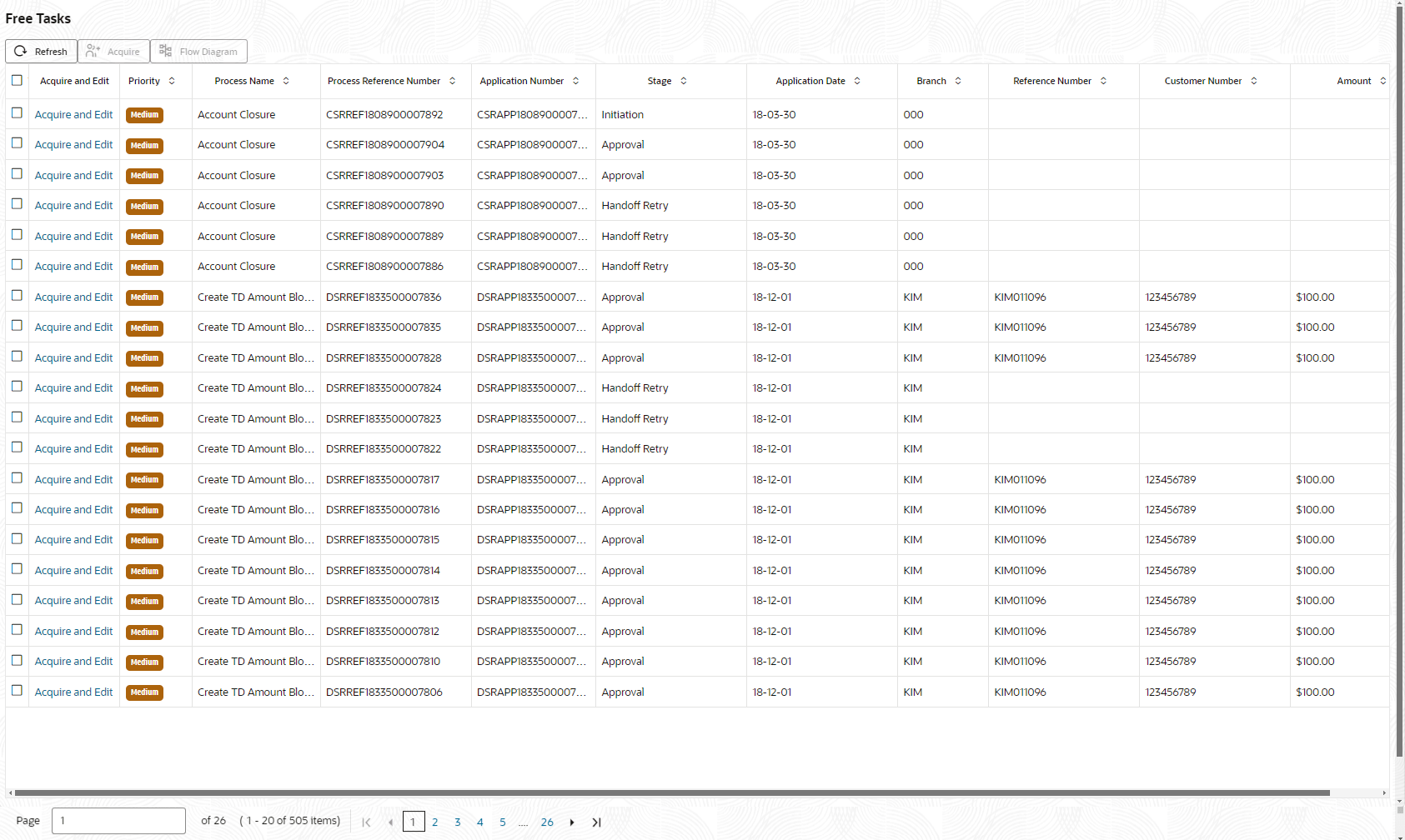Open the Flow Diagram view
Viewport: 1405px width, 840px height.
coord(198,52)
